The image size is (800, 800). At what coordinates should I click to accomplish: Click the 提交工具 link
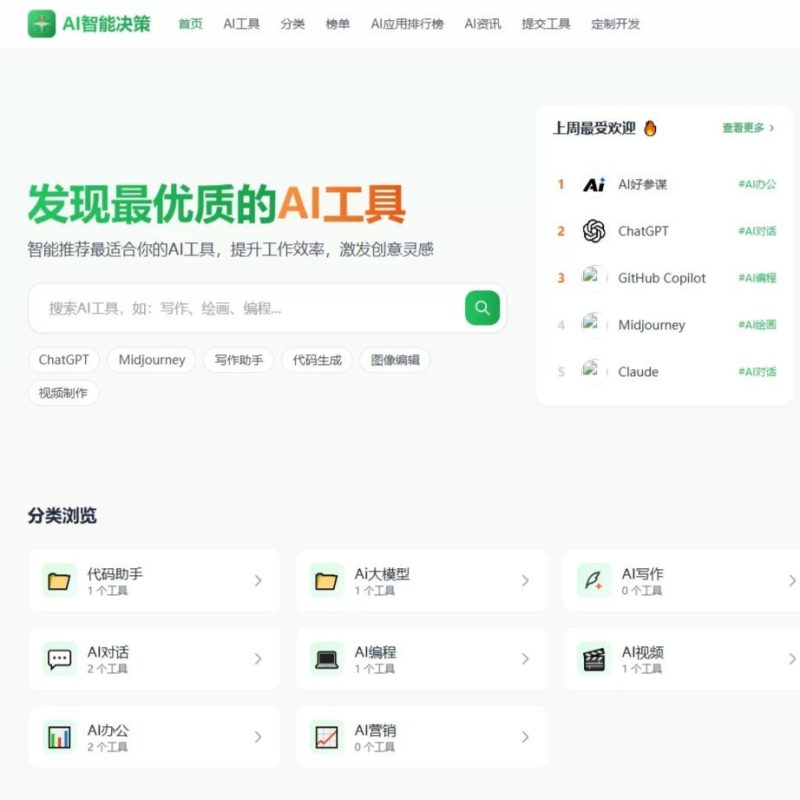(544, 24)
